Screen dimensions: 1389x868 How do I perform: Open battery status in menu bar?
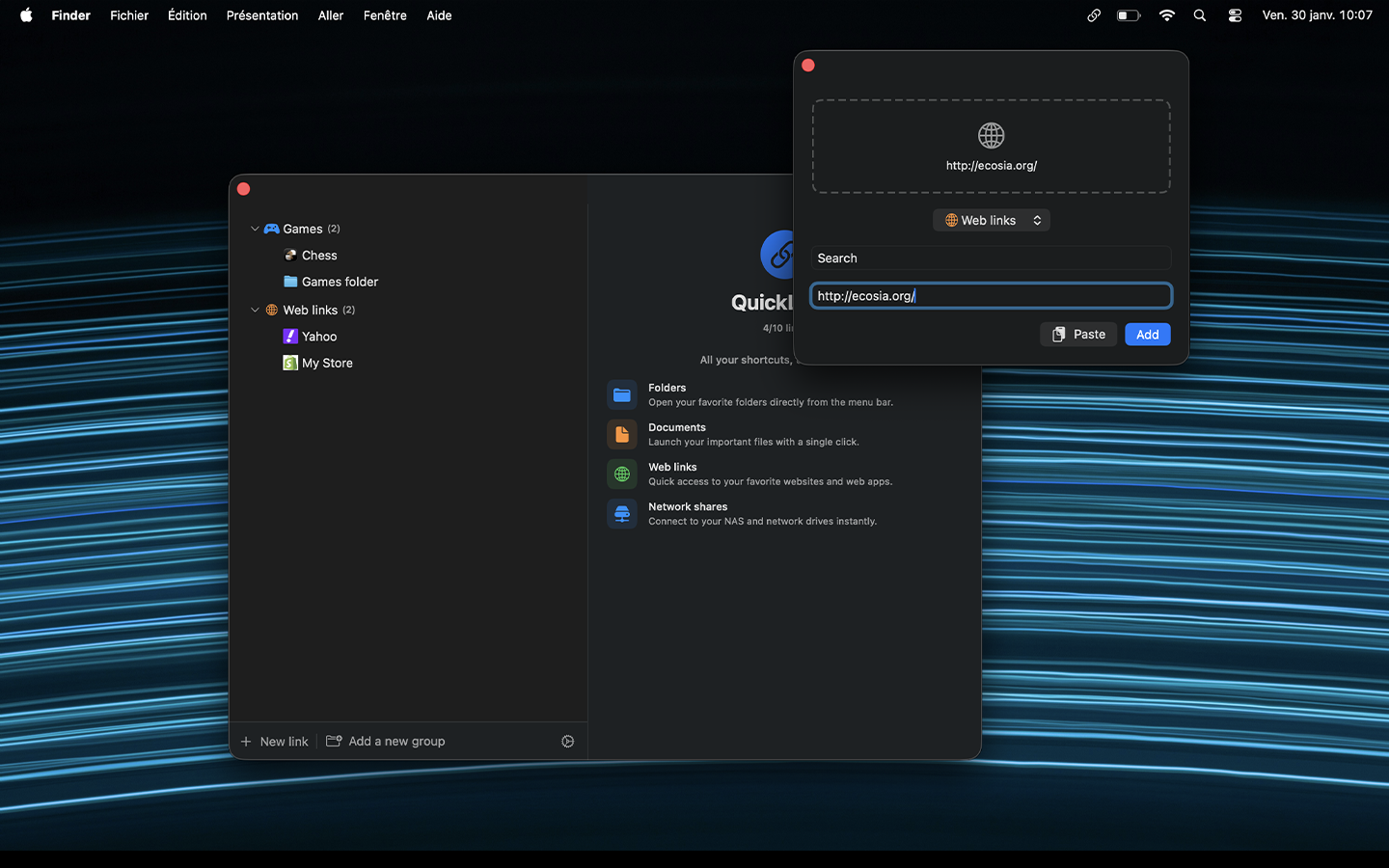pyautogui.click(x=1129, y=15)
